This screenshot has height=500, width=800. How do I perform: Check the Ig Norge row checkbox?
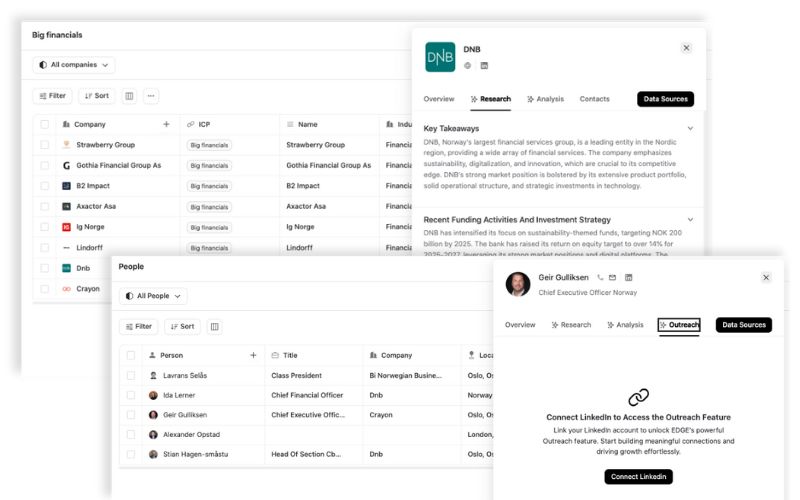coord(45,227)
